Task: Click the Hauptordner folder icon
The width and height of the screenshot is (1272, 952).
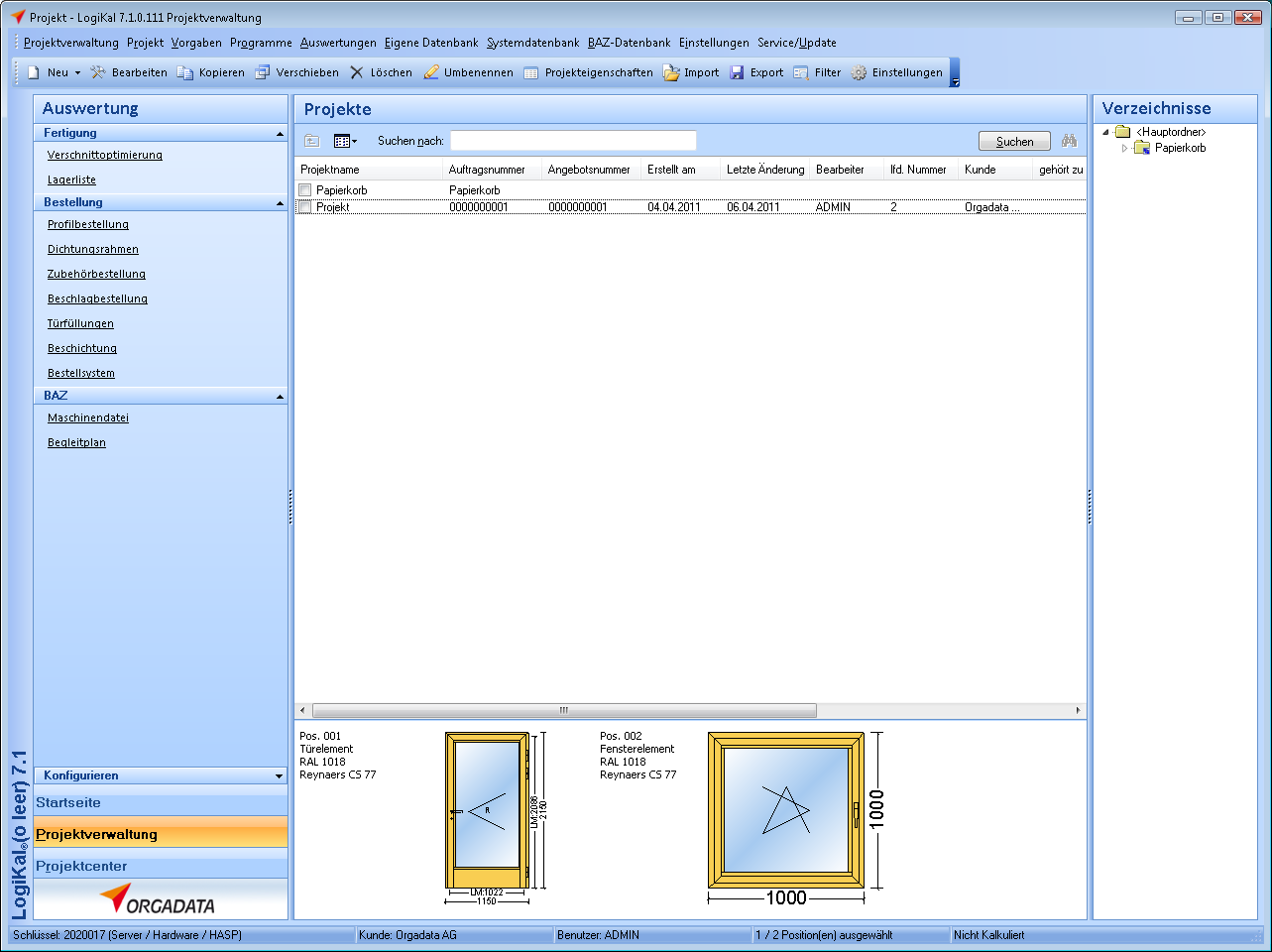Action: [1123, 132]
